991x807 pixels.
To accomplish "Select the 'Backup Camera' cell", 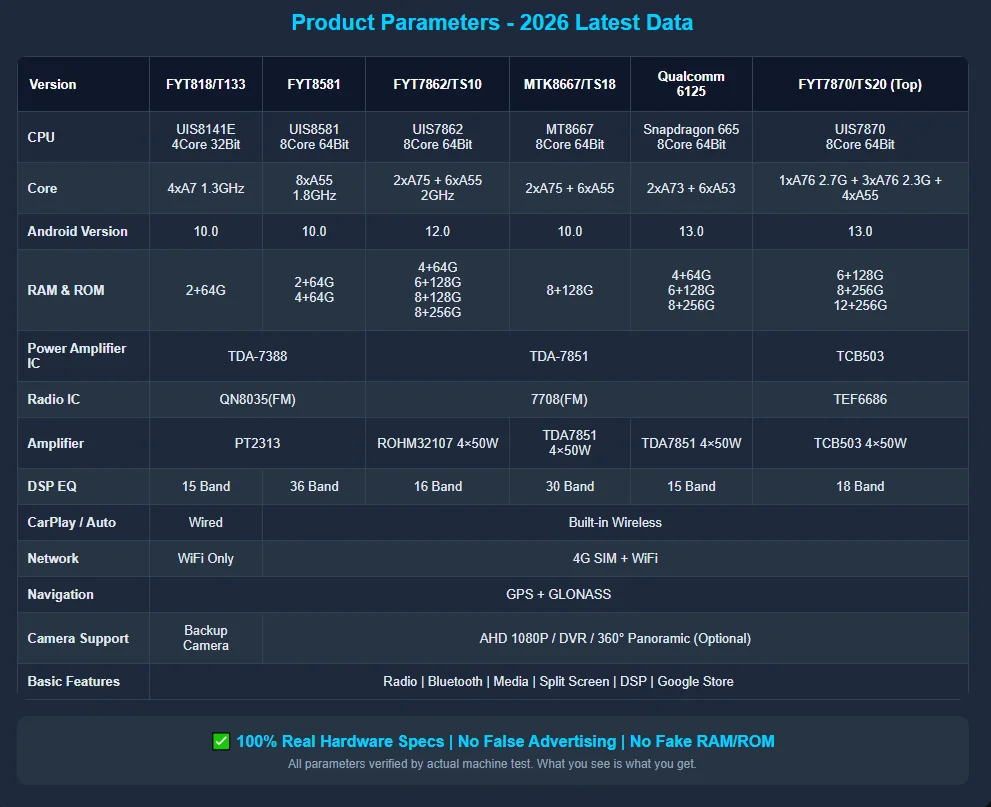I will pyautogui.click(x=206, y=638).
